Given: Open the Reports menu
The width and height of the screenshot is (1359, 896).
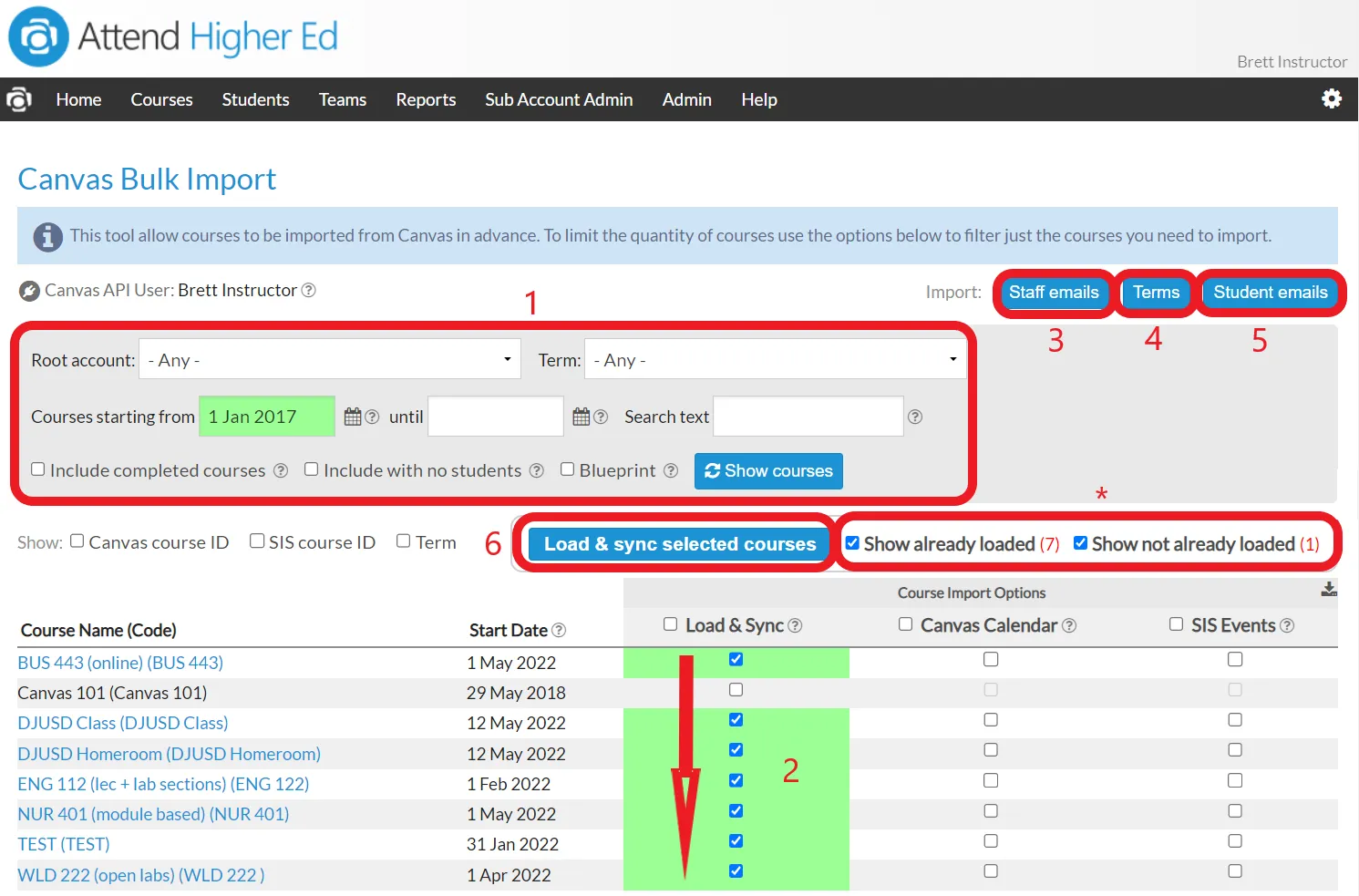Looking at the screenshot, I should 426,99.
